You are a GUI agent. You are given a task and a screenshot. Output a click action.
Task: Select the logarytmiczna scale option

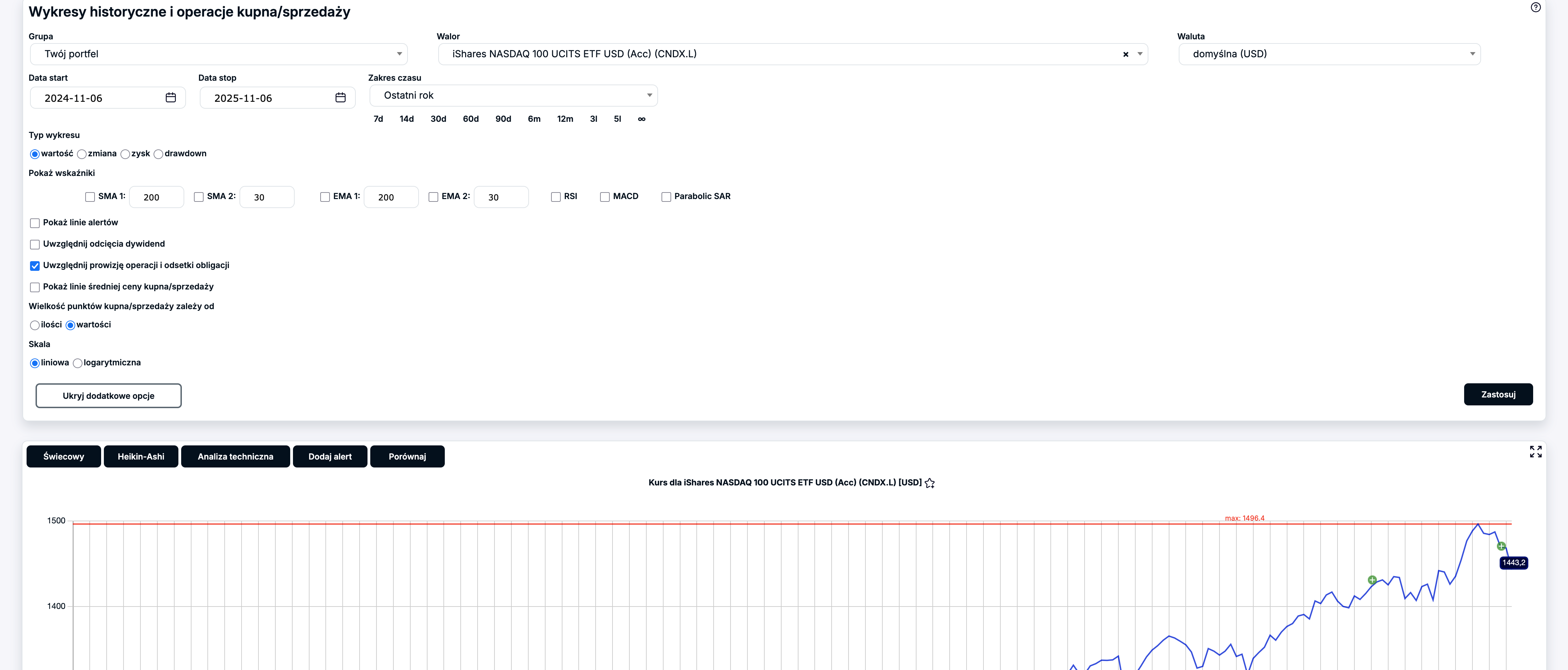pos(78,363)
